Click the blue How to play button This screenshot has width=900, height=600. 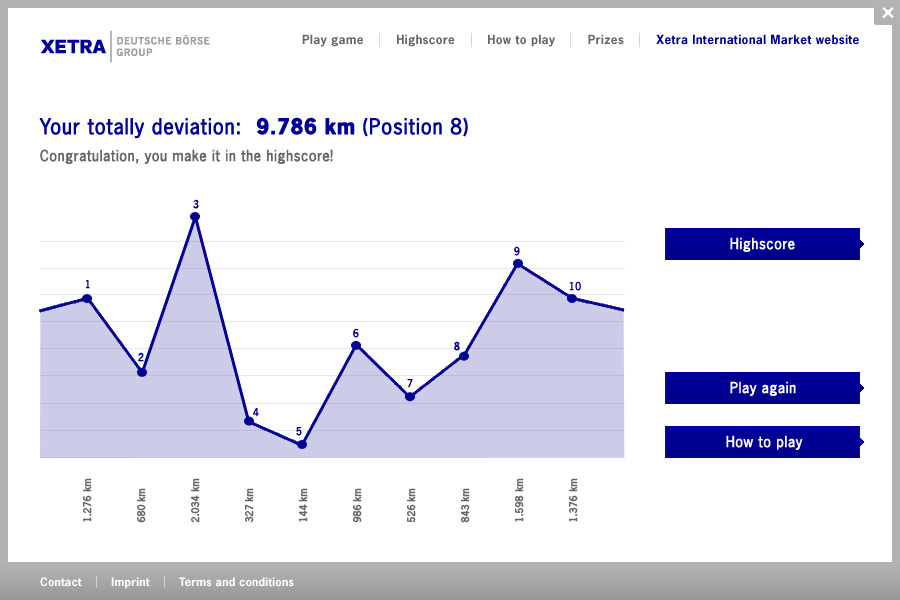point(762,442)
